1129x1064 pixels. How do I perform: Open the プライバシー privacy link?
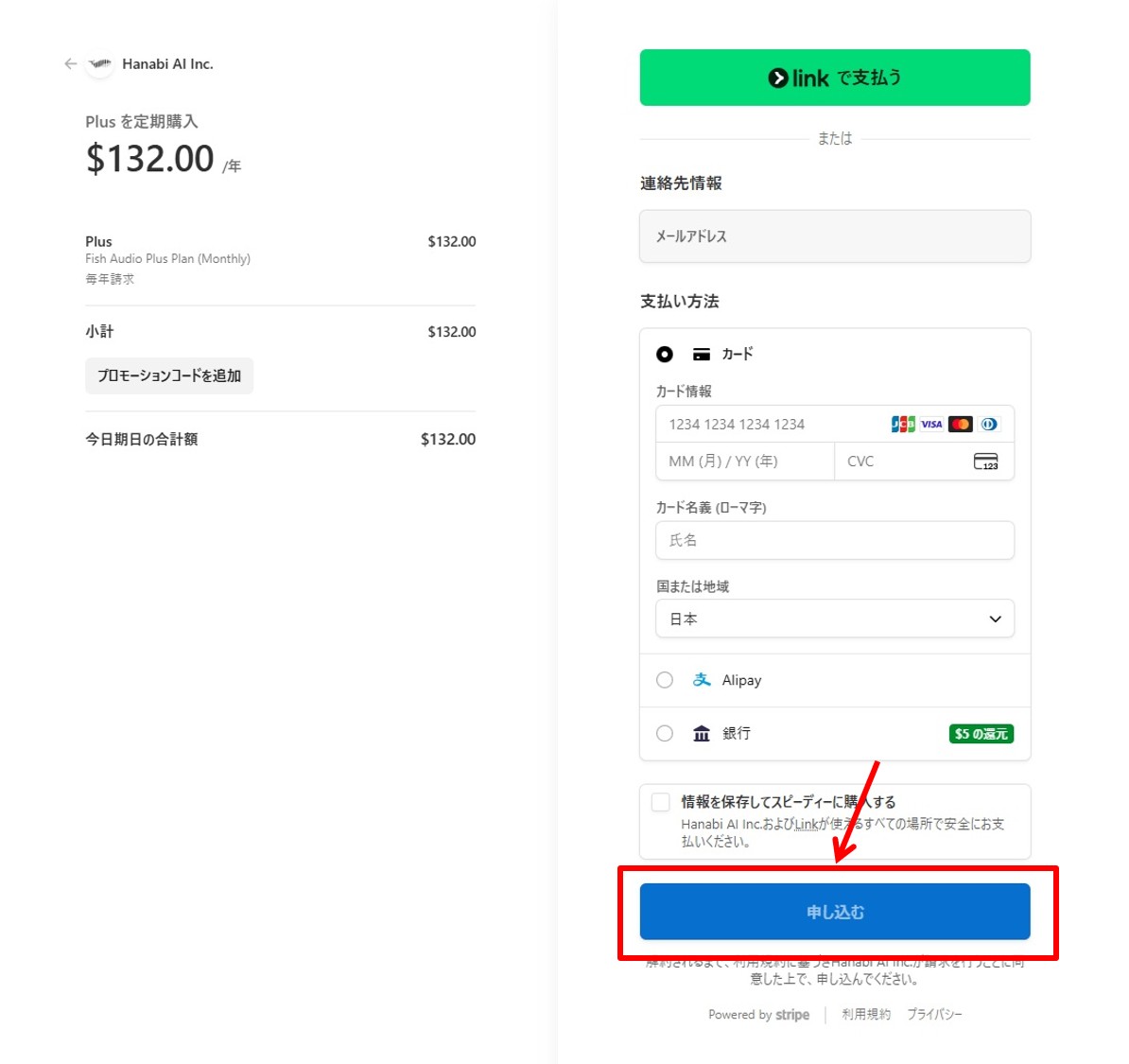pyautogui.click(x=934, y=1014)
